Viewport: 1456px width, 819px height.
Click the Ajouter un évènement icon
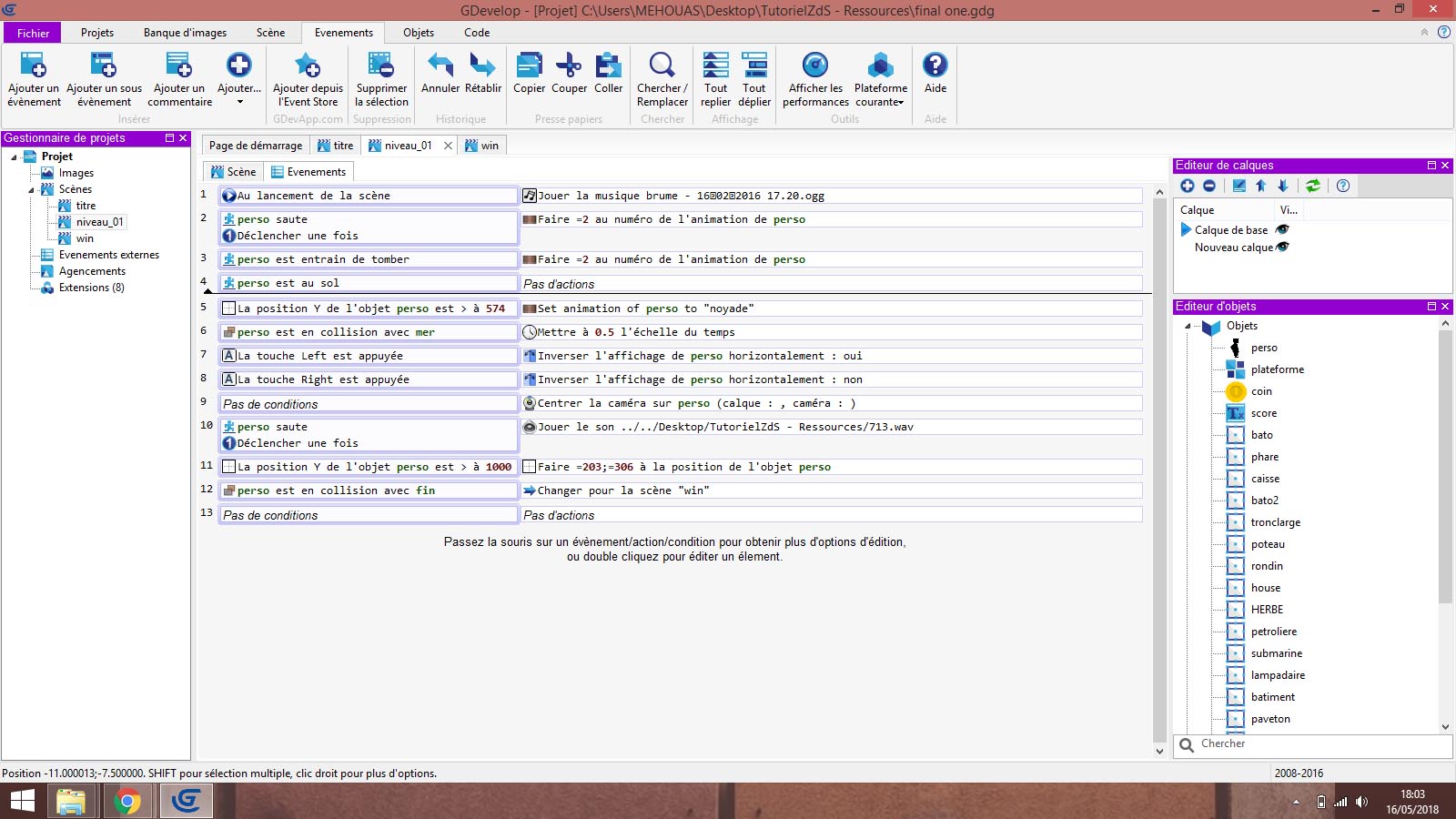pyautogui.click(x=34, y=66)
